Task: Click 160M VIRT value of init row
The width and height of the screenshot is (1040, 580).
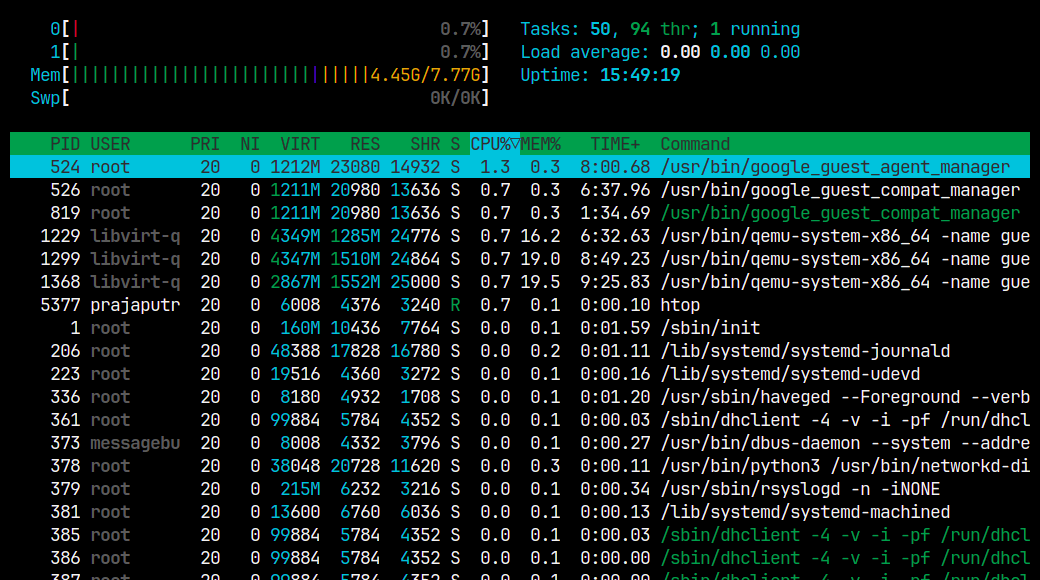Action: click(x=300, y=328)
